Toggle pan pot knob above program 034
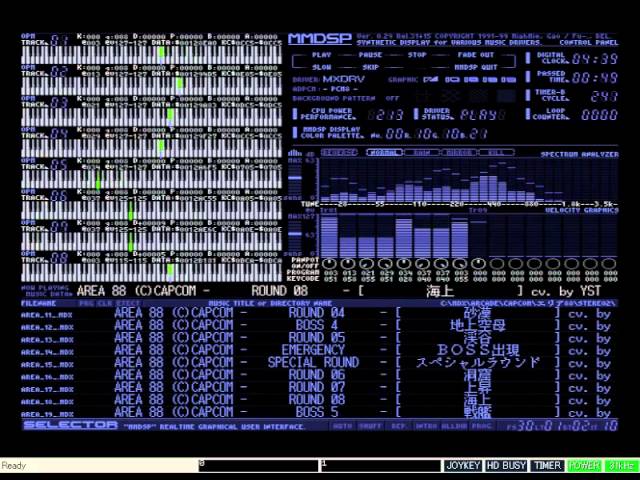640x480 pixels. pos(404,264)
